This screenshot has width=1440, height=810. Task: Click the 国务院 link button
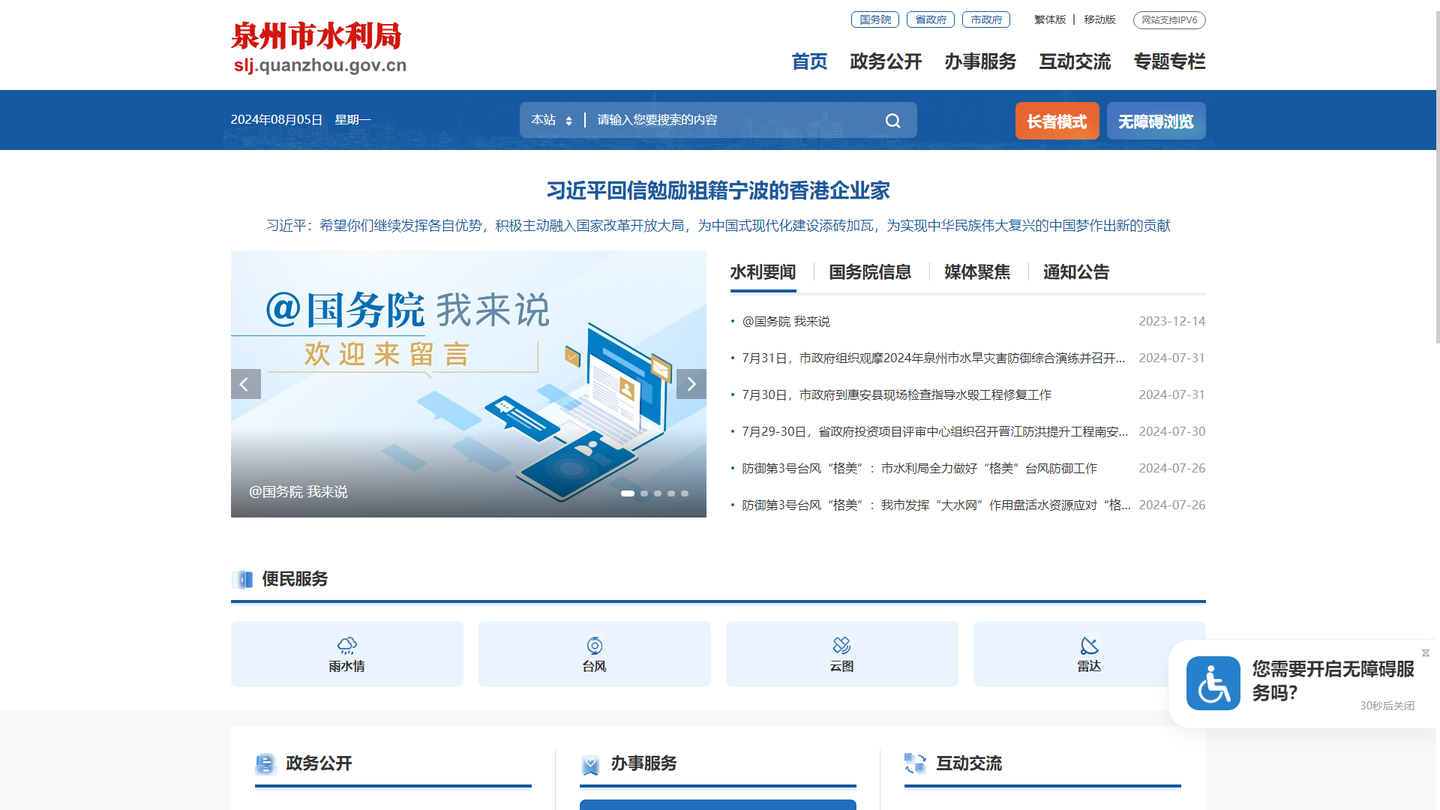click(x=875, y=20)
